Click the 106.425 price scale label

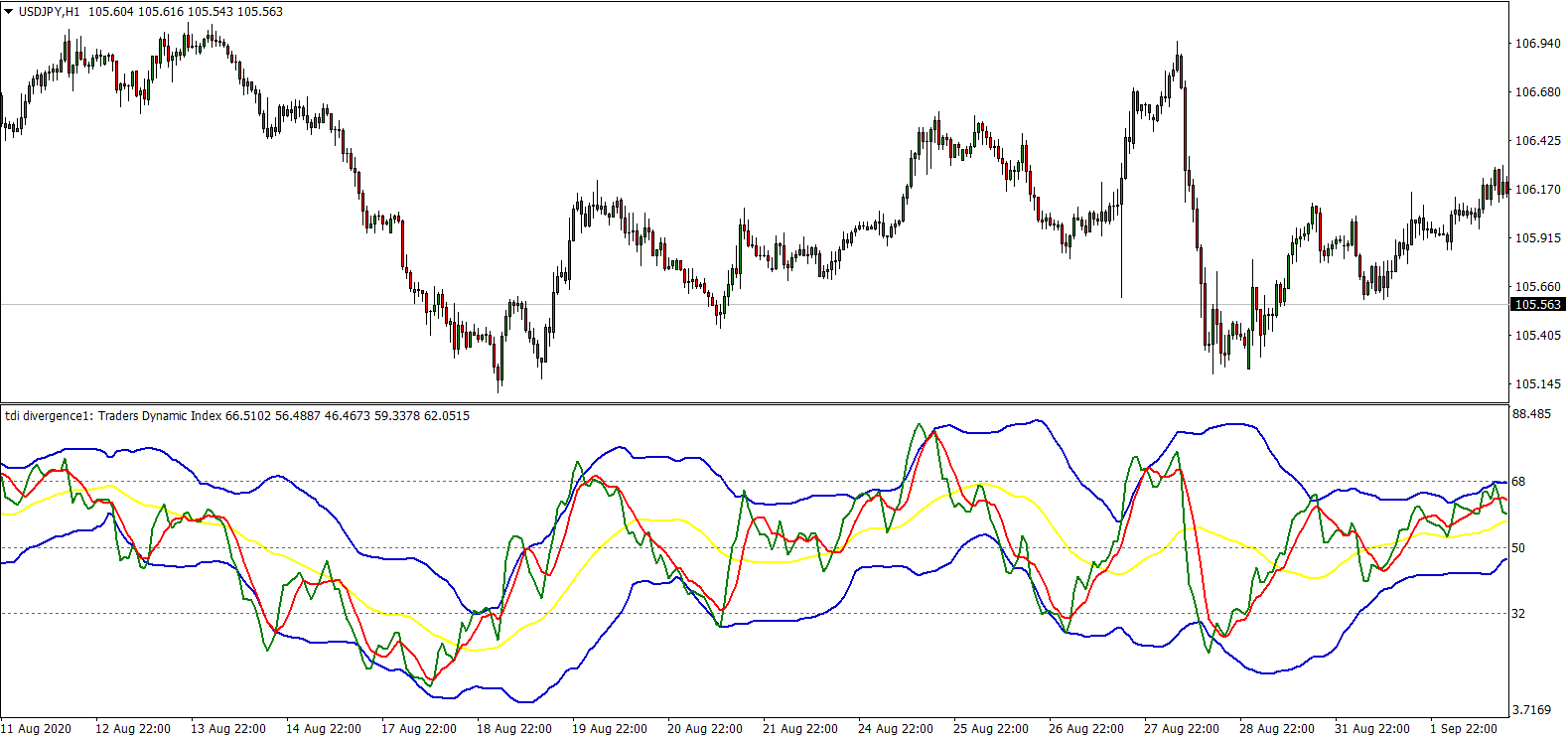[x=1537, y=141]
